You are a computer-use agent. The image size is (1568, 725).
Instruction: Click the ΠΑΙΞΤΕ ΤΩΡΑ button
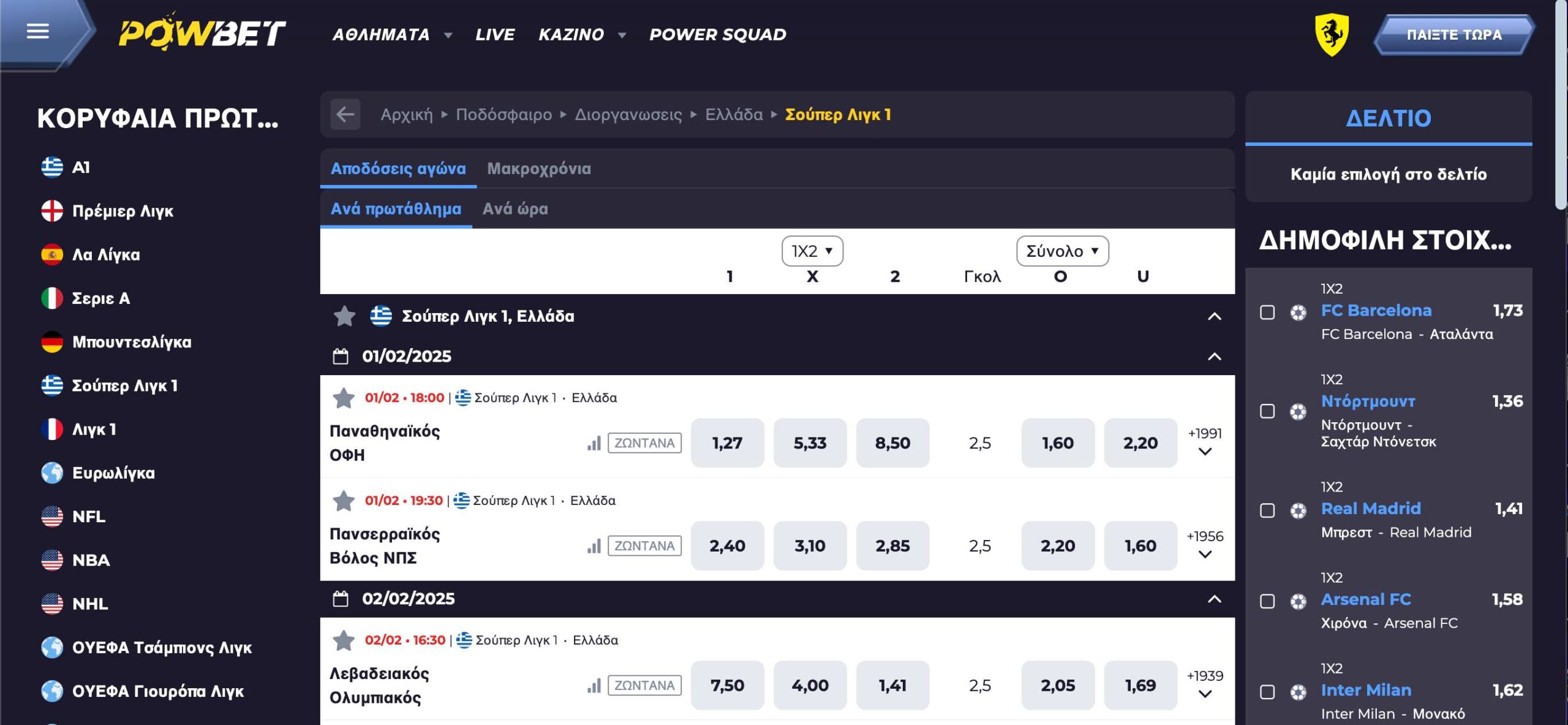1453,35
